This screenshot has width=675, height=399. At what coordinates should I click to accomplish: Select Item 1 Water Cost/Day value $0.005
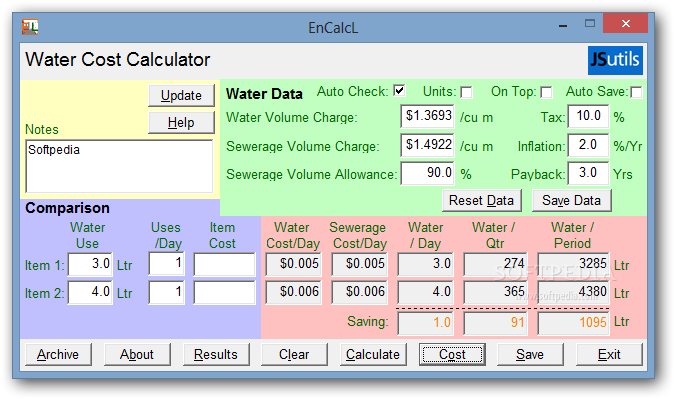click(x=294, y=264)
